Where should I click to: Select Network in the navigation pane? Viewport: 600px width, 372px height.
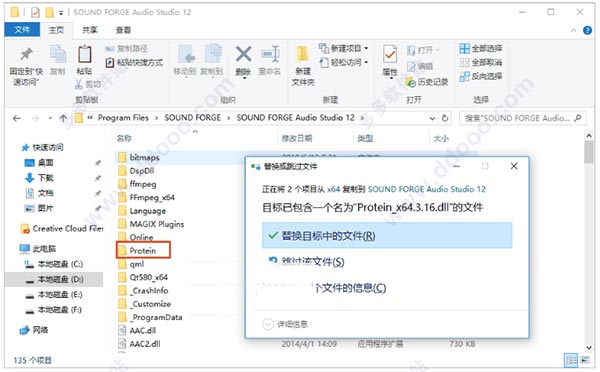click(34, 330)
